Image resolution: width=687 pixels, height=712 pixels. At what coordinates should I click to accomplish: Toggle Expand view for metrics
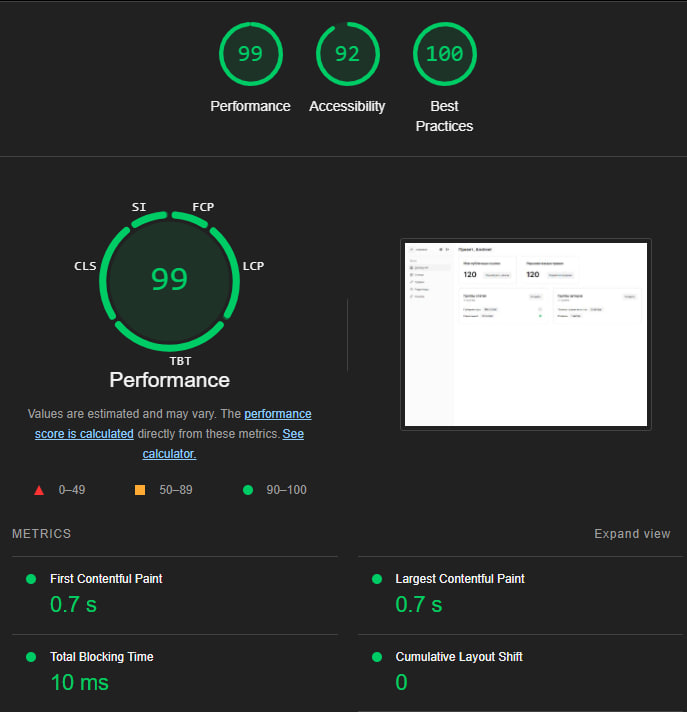coord(632,534)
